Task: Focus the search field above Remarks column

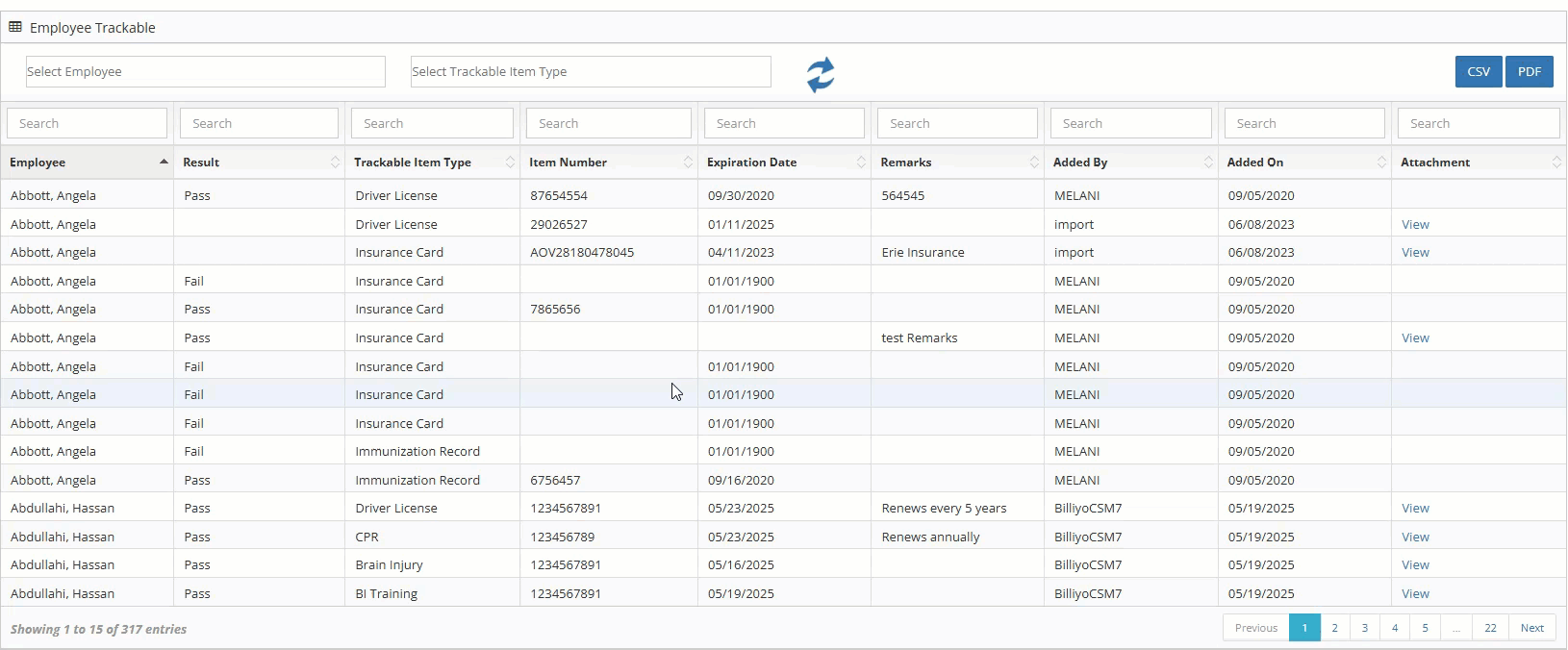Action: coord(957,123)
